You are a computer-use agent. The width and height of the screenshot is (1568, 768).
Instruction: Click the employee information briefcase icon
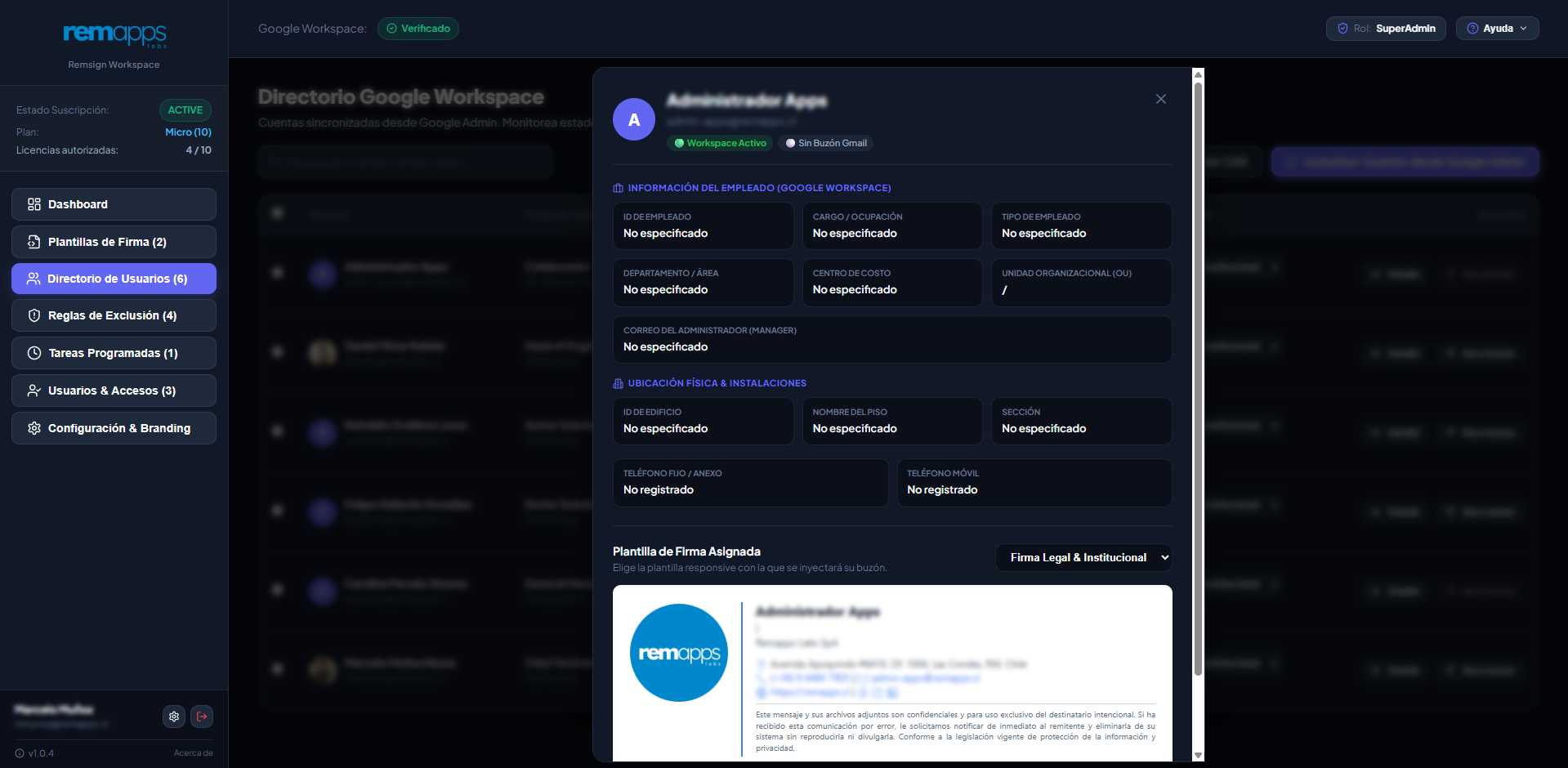coord(619,188)
